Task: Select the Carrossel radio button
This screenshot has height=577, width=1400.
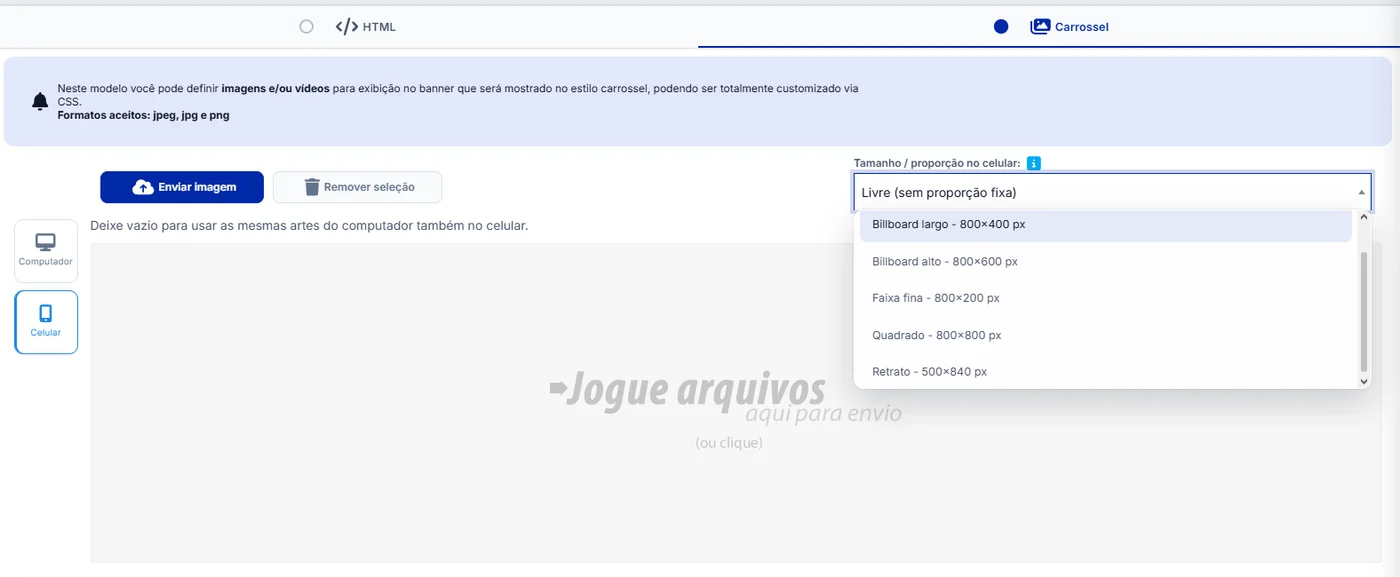Action: click(1001, 27)
